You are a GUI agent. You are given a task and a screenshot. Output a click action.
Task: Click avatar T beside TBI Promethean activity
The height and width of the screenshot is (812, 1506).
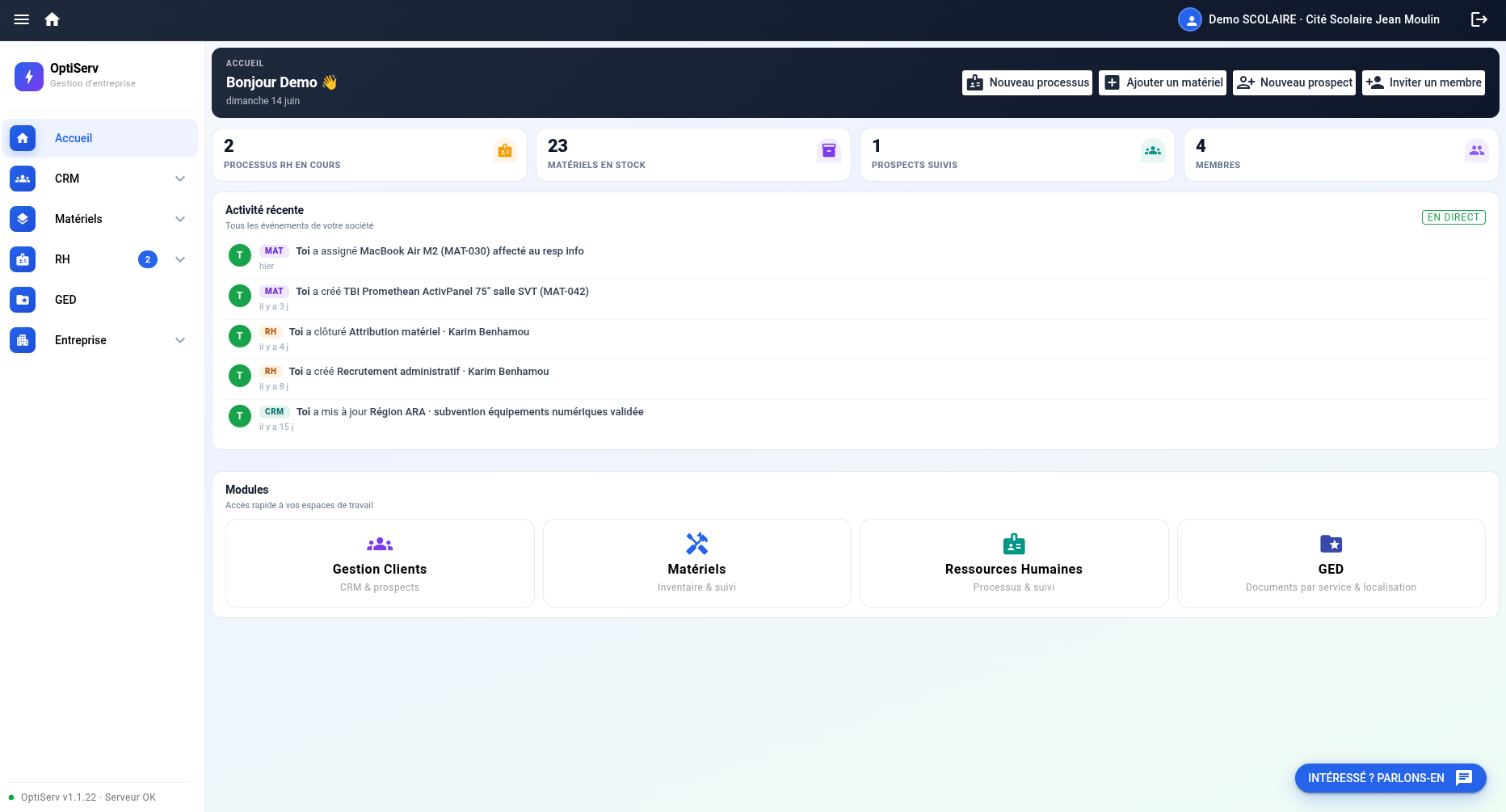(240, 296)
